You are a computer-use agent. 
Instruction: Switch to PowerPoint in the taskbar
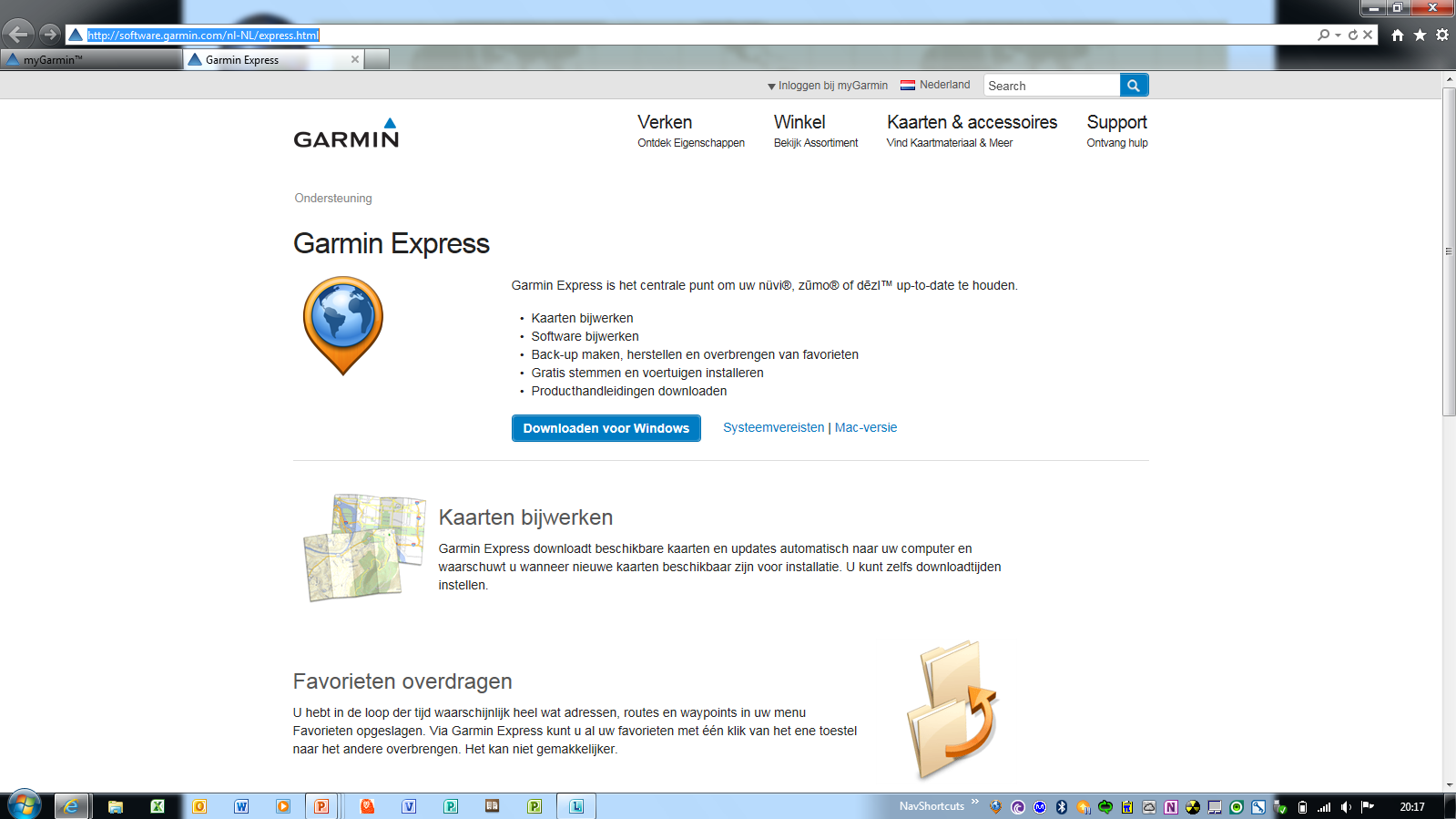[321, 806]
